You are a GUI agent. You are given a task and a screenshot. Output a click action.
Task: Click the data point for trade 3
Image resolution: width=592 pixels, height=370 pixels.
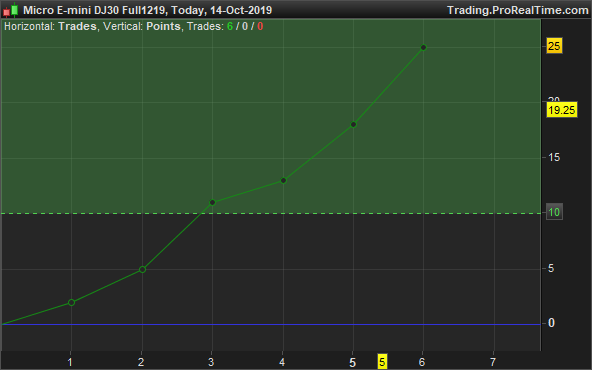tap(212, 203)
